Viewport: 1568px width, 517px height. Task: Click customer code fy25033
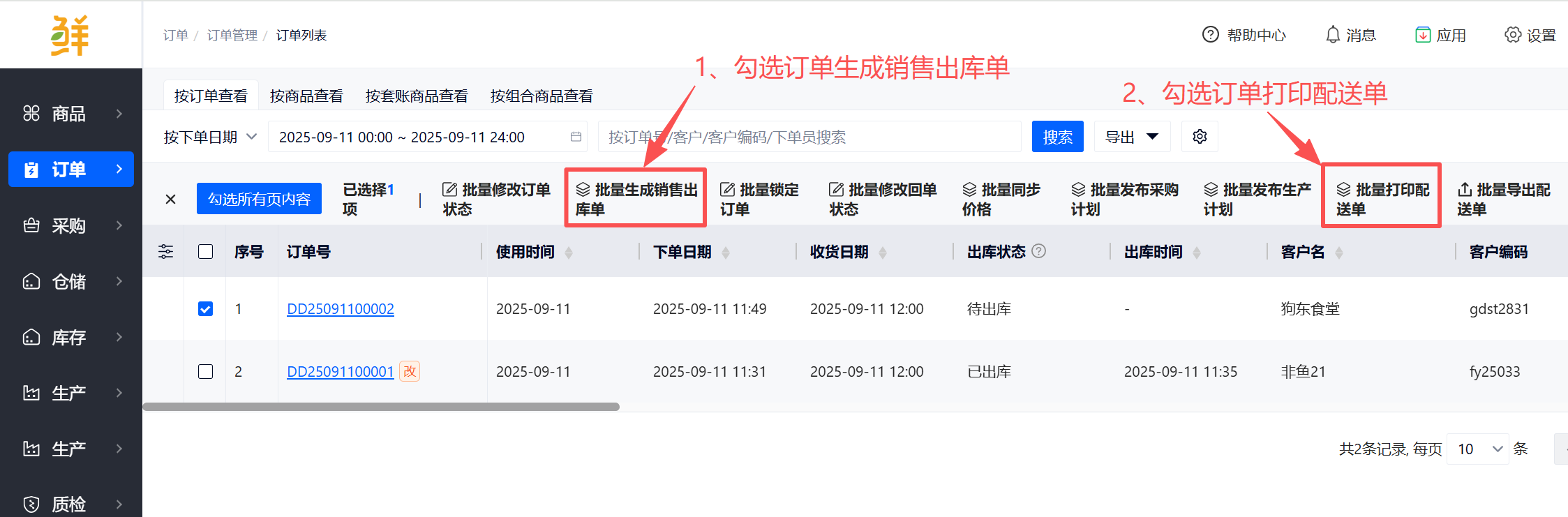(x=1495, y=371)
